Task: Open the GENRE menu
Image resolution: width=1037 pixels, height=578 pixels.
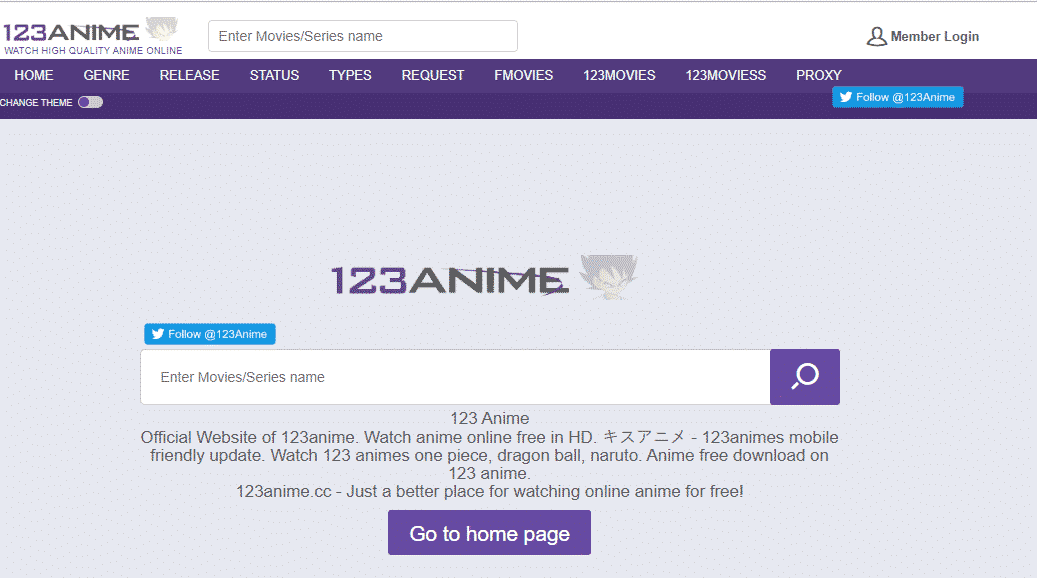Action: pyautogui.click(x=106, y=75)
